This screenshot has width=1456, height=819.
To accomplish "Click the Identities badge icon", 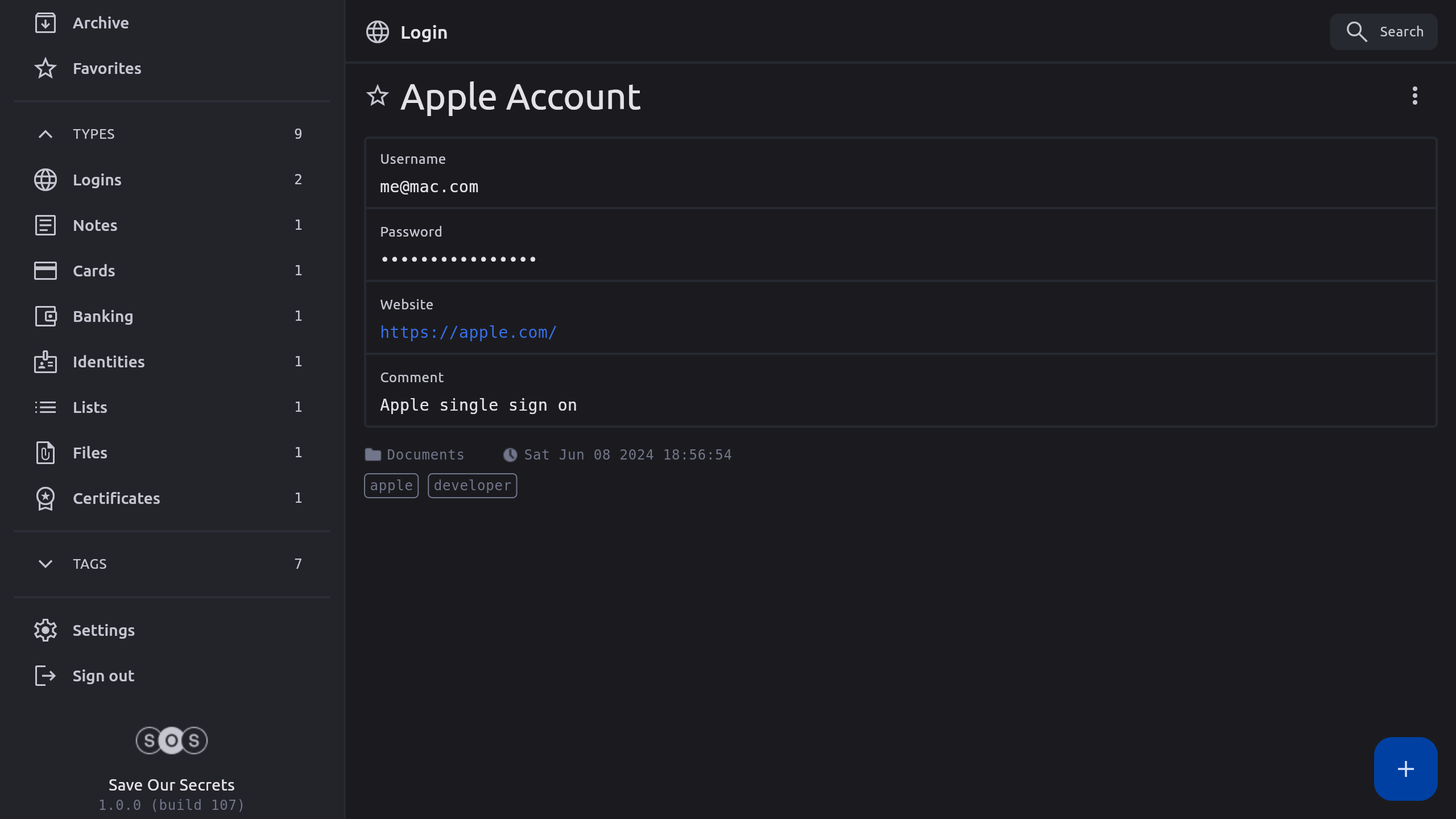I will coord(45,362).
